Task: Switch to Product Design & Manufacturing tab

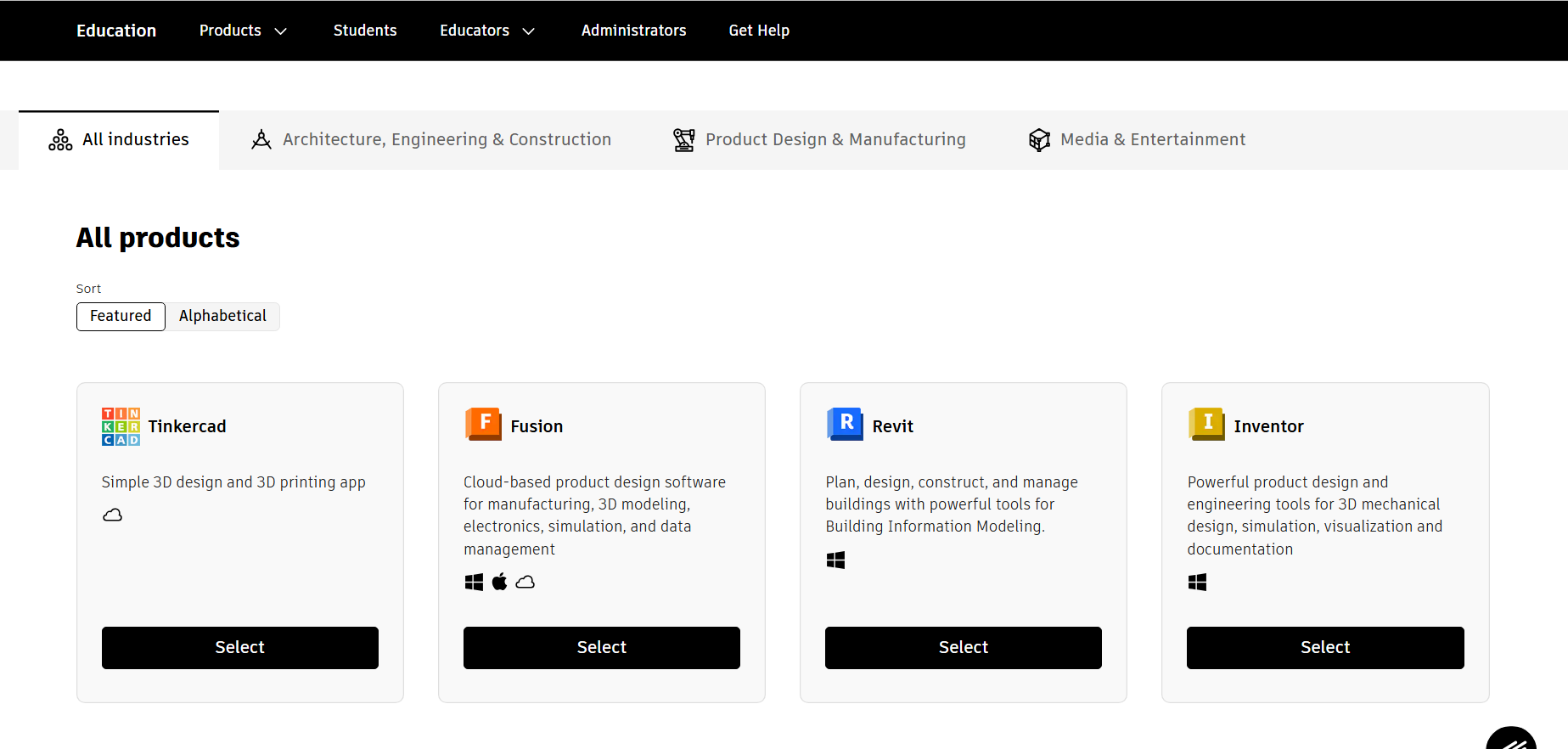Action: [819, 140]
